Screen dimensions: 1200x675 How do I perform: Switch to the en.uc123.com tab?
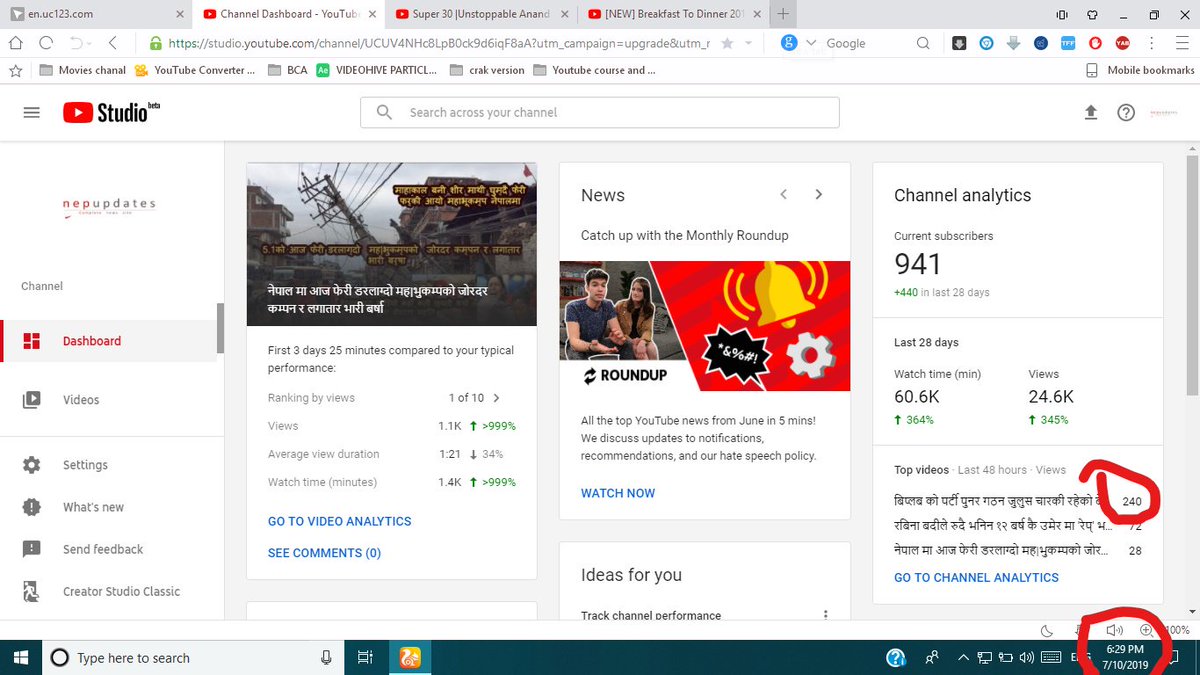[95, 14]
